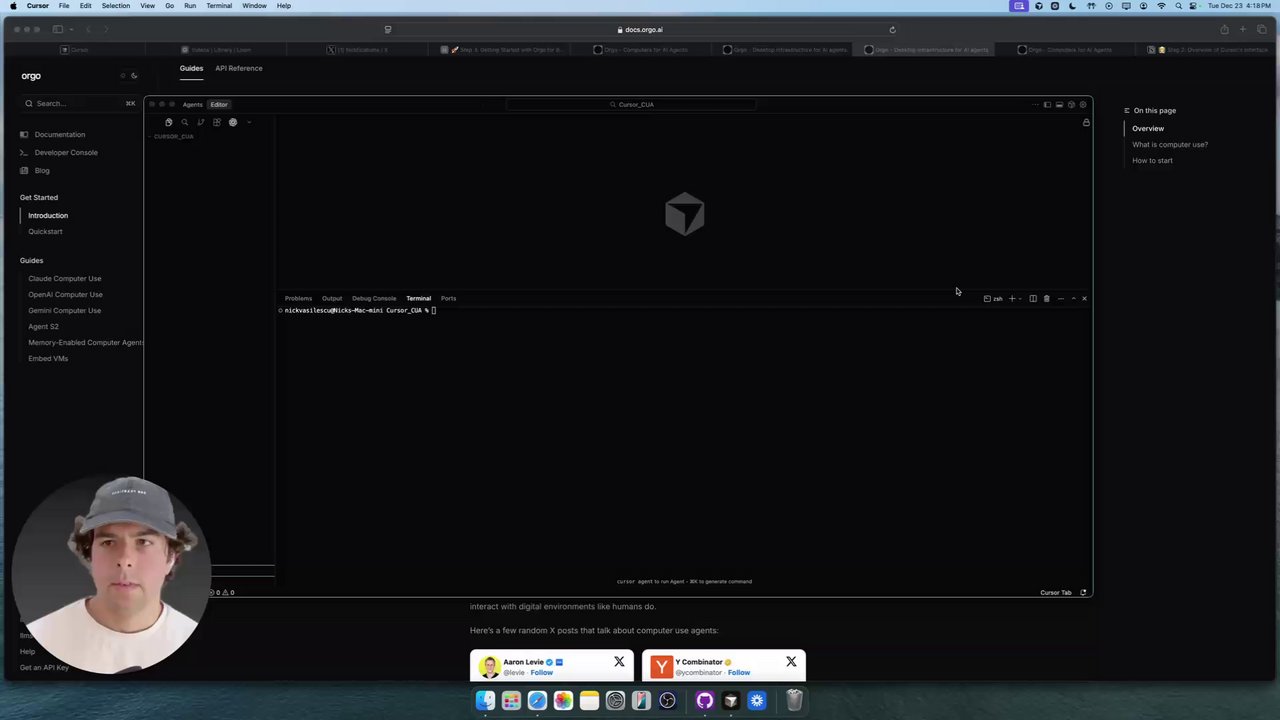Open the Claude Computer Use guide
1280x720 pixels.
65,278
